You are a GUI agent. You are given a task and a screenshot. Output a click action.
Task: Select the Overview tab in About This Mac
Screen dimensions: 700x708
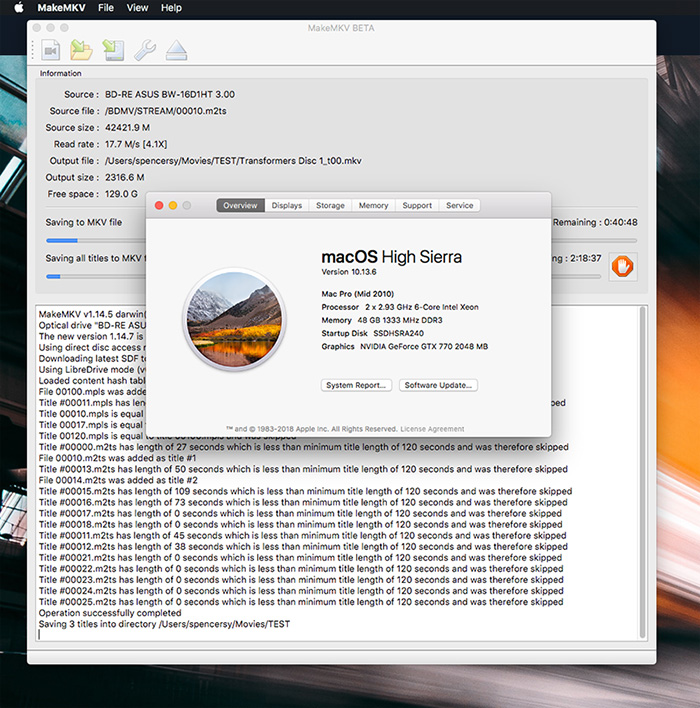(x=240, y=205)
